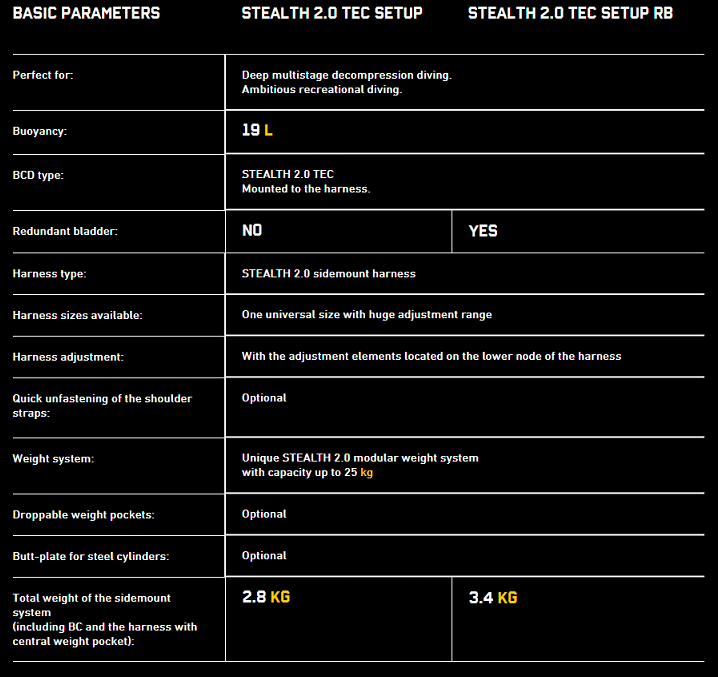Click the 3.4 KG total weight value
Screen dimensions: 718x677
point(493,598)
